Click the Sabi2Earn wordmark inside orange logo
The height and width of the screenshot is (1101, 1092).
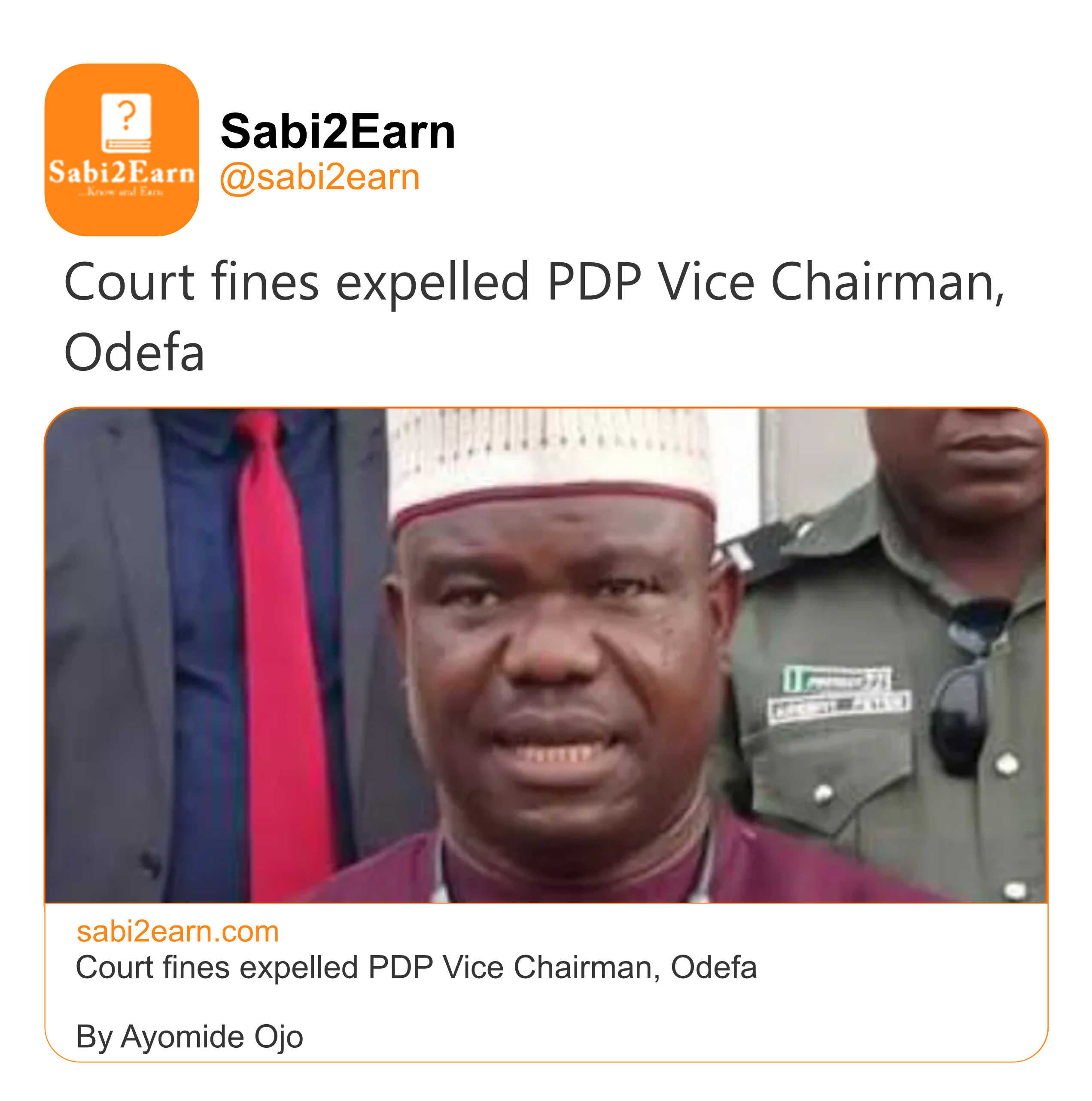click(122, 172)
